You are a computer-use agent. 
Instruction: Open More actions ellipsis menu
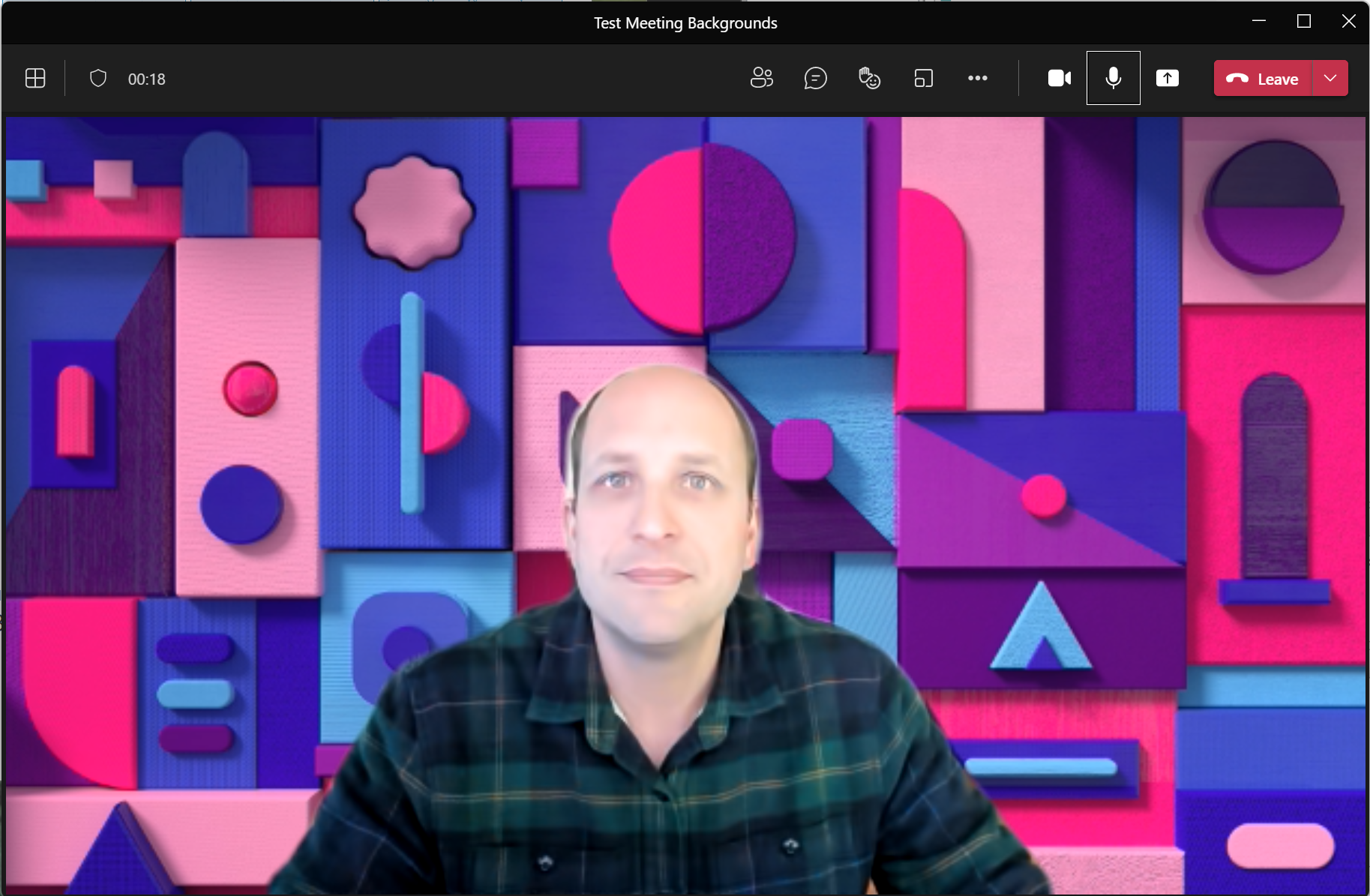click(x=977, y=78)
